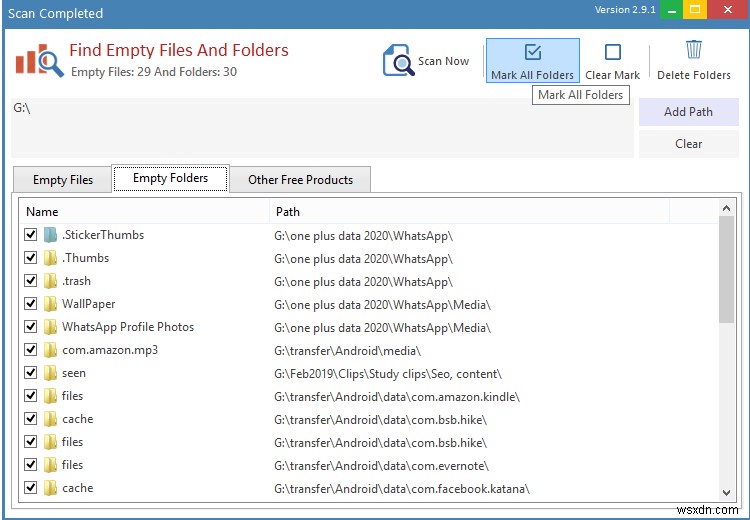Viewport: 750px width, 520px height.
Task: Click folder icon of files in com.amazon.kindle
Action: click(50, 396)
